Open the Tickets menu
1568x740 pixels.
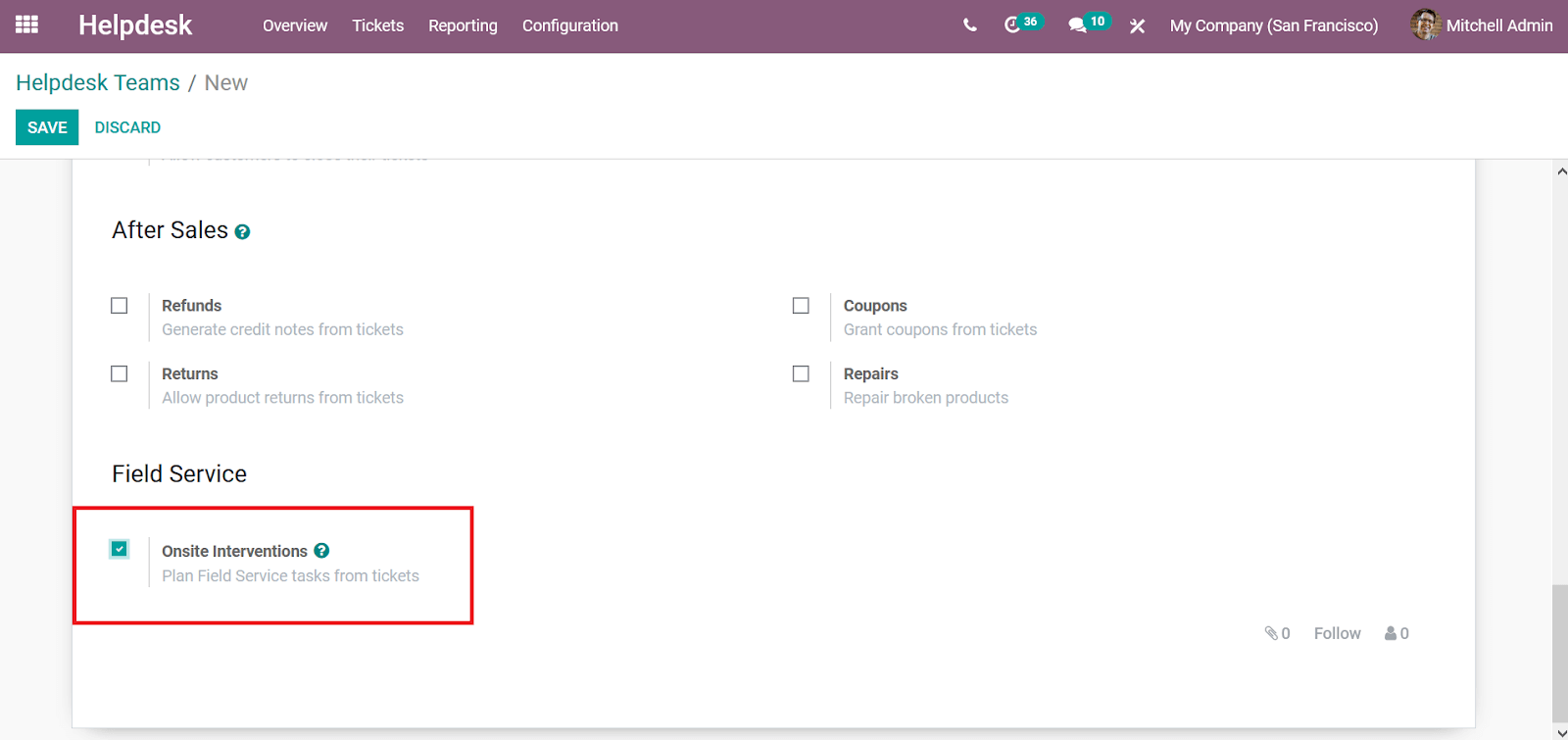(378, 25)
